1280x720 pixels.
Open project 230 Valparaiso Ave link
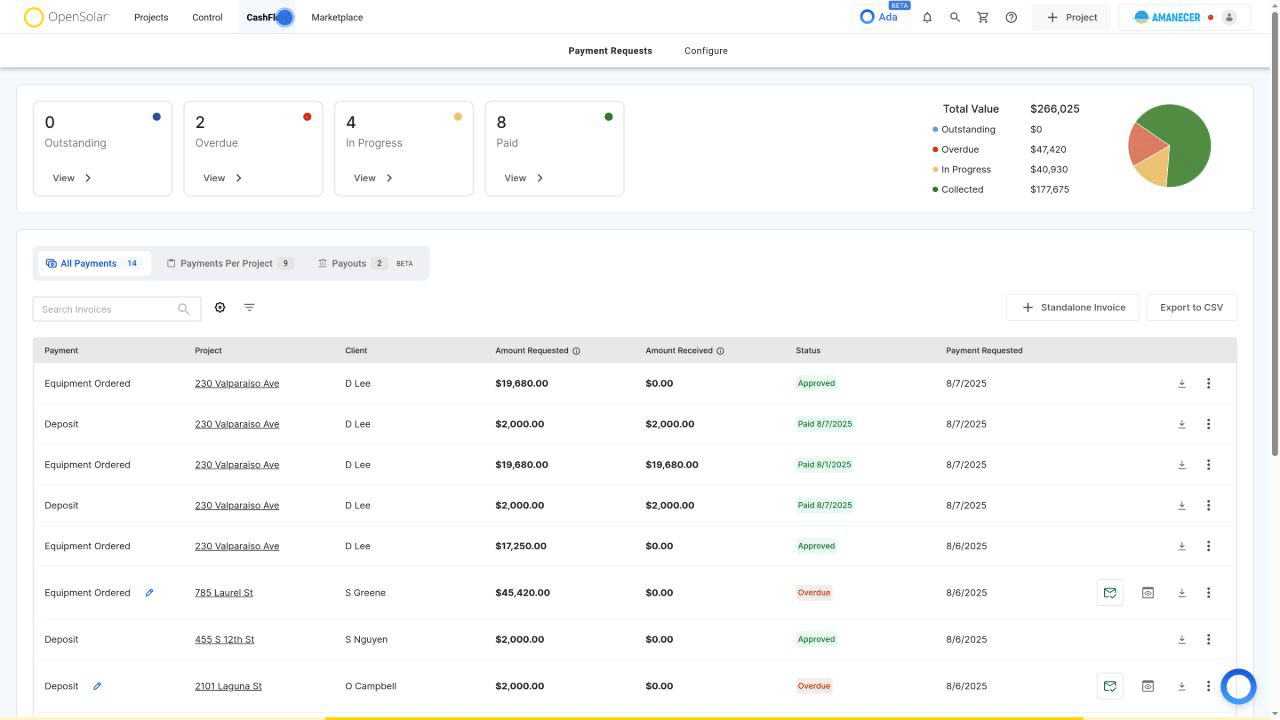[237, 383]
